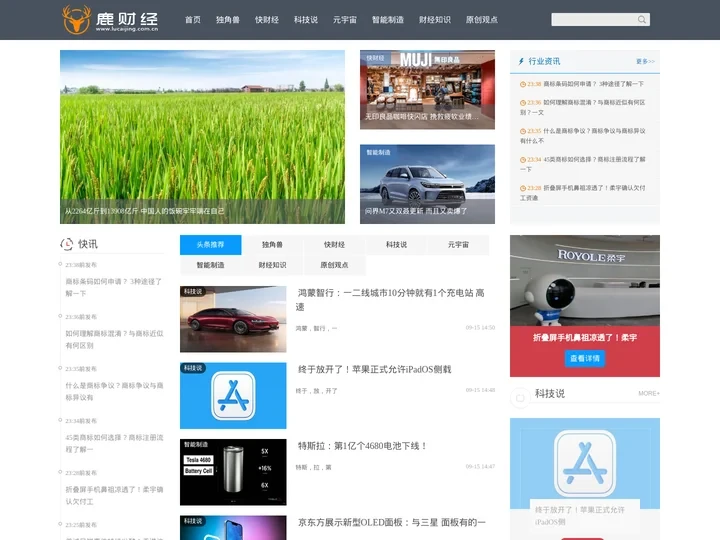Open App Store thumbnail of iPadOS article
This screenshot has width=720, height=540.
coord(233,396)
